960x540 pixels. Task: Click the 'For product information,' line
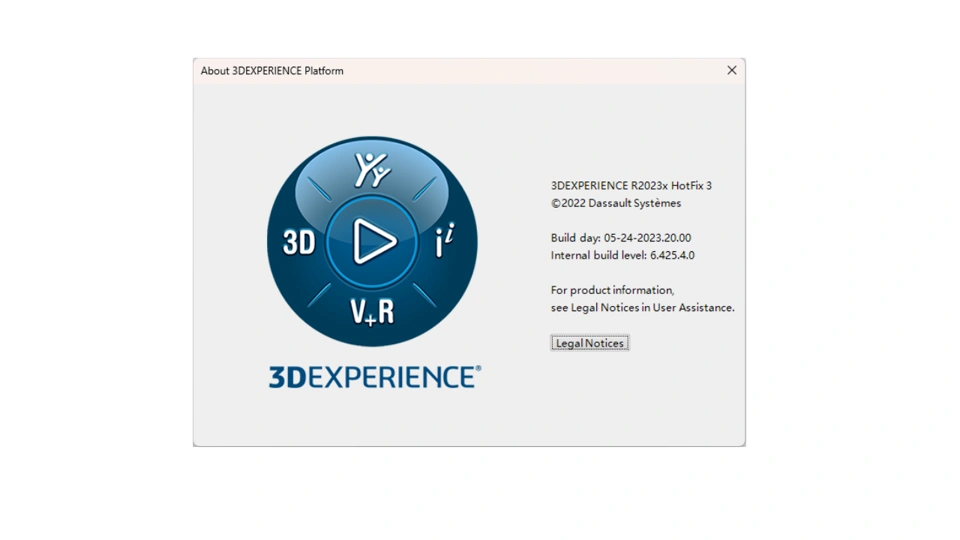tap(612, 290)
